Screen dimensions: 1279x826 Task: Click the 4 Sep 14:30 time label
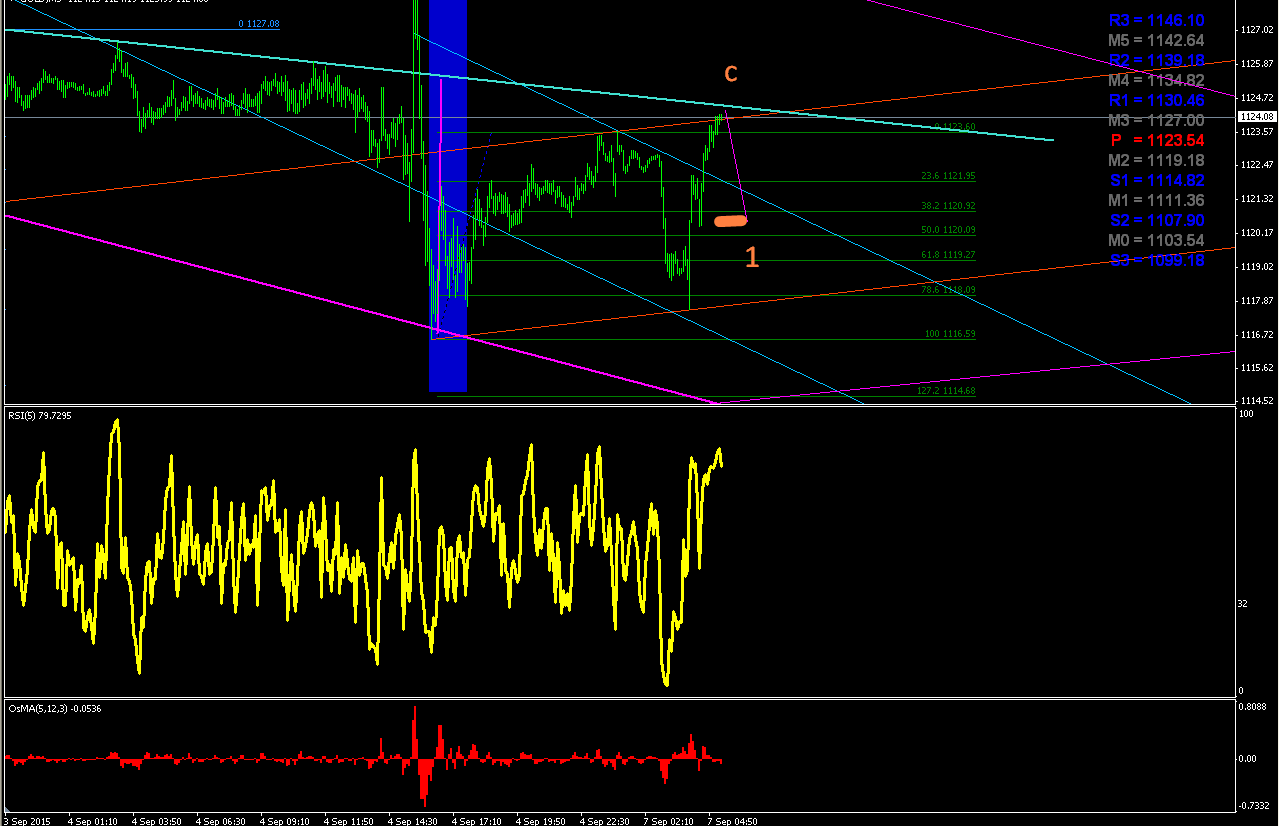413,821
